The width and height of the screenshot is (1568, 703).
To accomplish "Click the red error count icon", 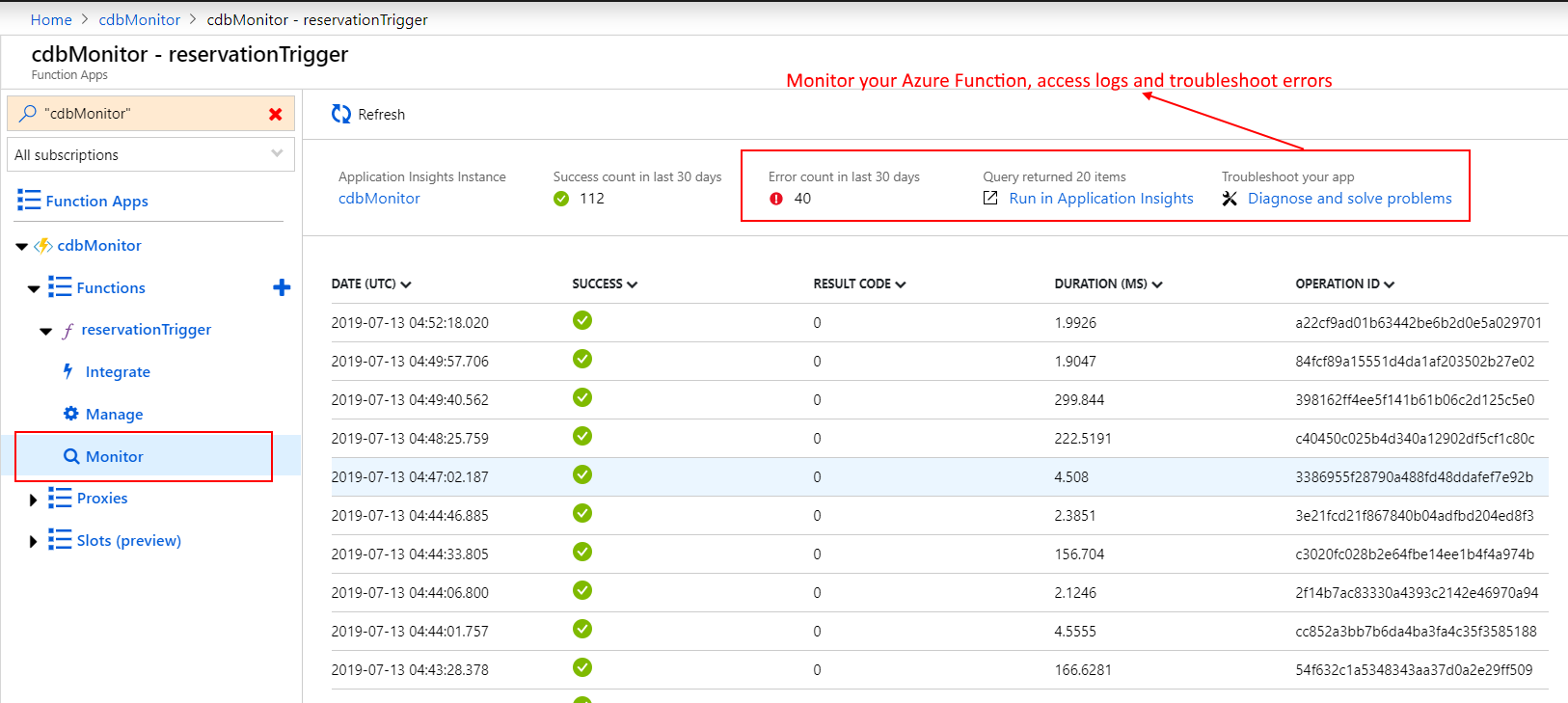I will [776, 199].
